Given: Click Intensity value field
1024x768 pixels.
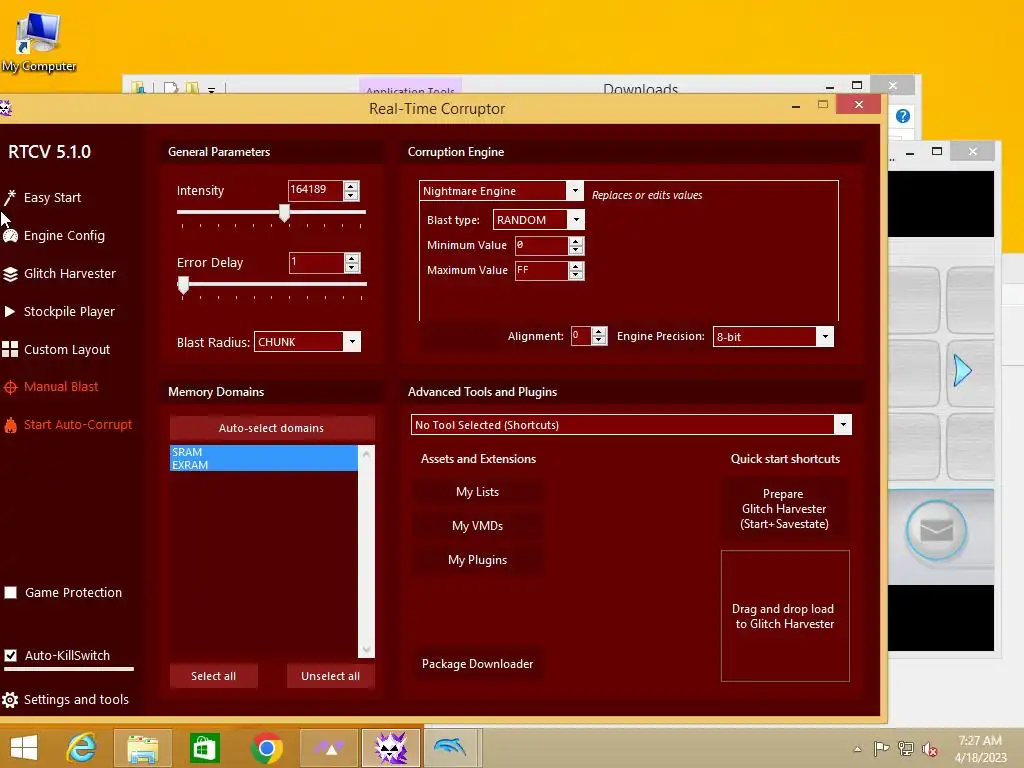Looking at the screenshot, I should tap(315, 190).
